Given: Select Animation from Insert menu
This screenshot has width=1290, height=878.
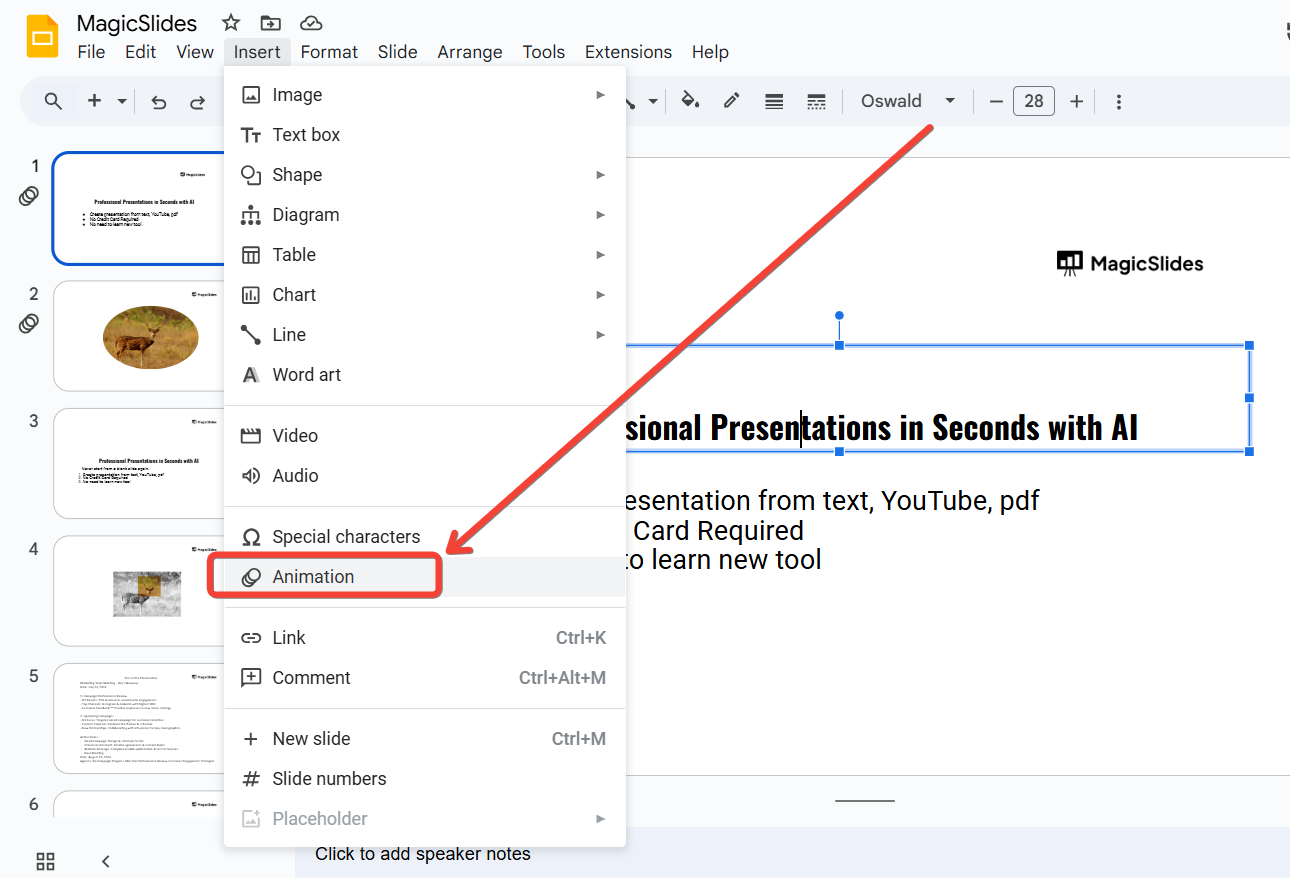Looking at the screenshot, I should (x=313, y=577).
